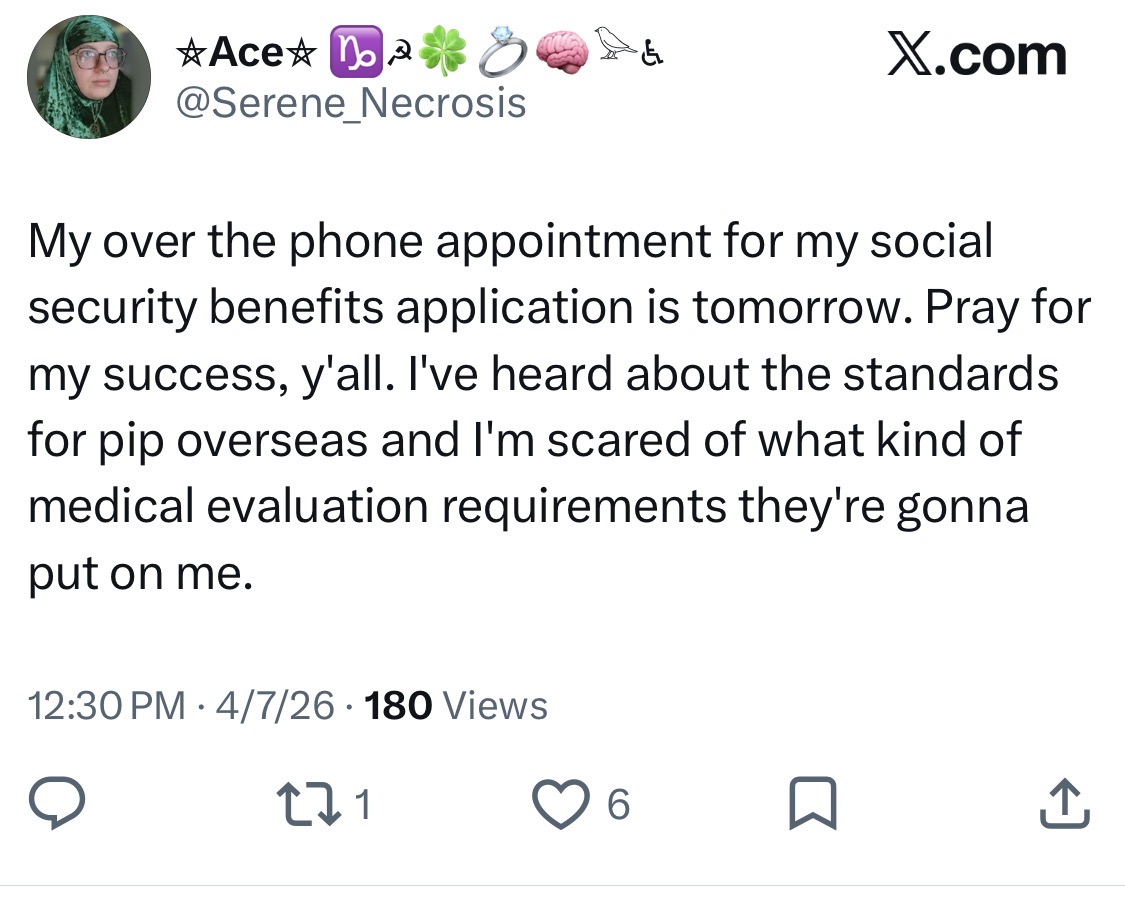Image resolution: width=1125 pixels, height=911 pixels.
Task: Click the wheelchair symbol in name
Action: [651, 52]
